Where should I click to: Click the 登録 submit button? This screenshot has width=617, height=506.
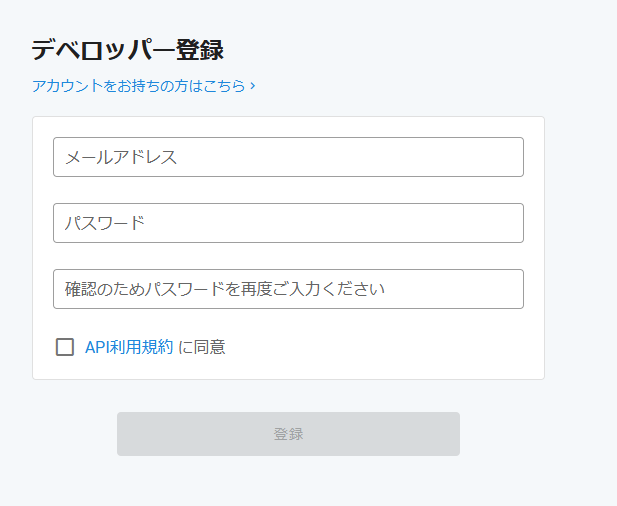coord(288,434)
